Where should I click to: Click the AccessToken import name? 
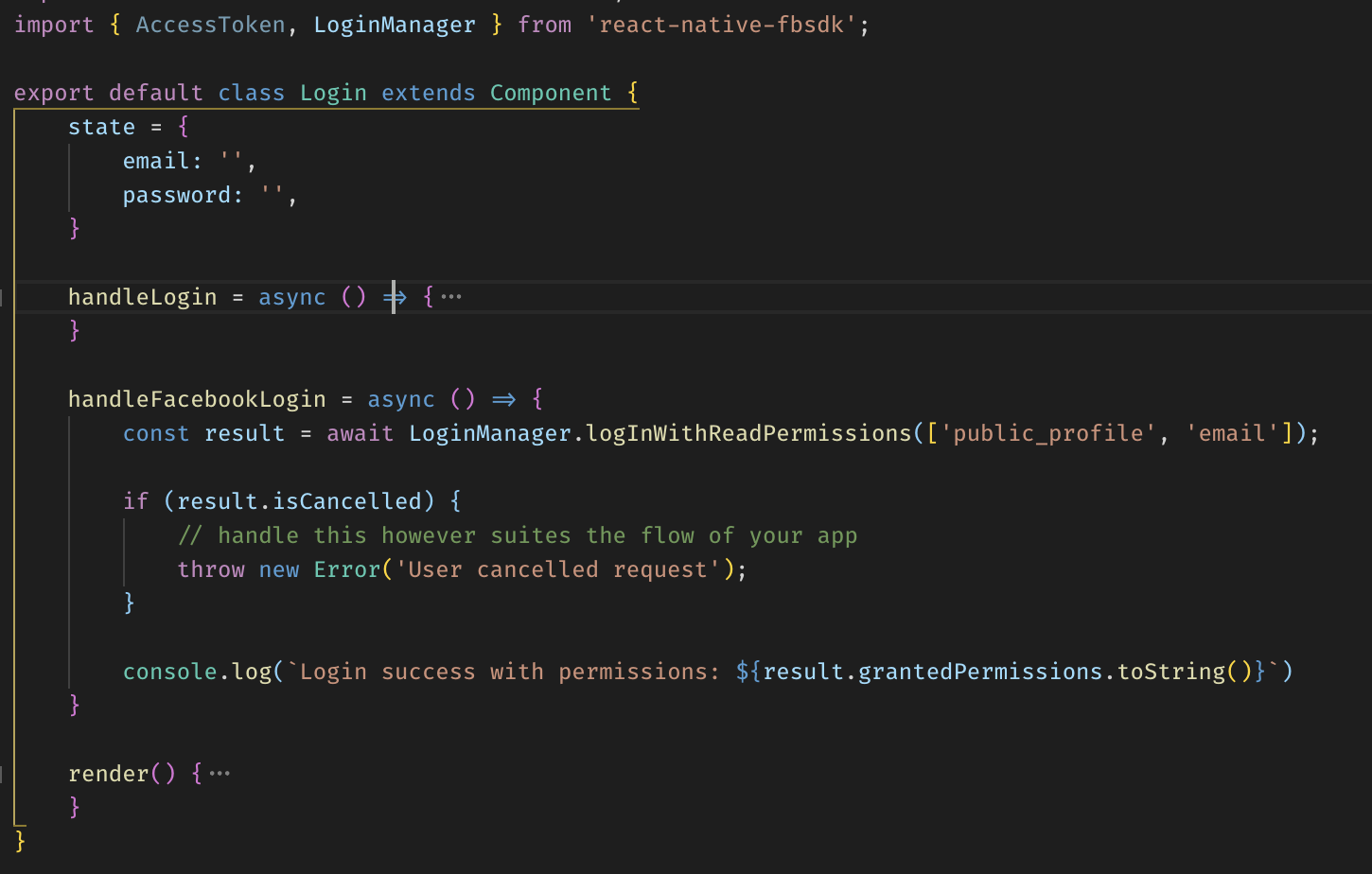click(210, 24)
